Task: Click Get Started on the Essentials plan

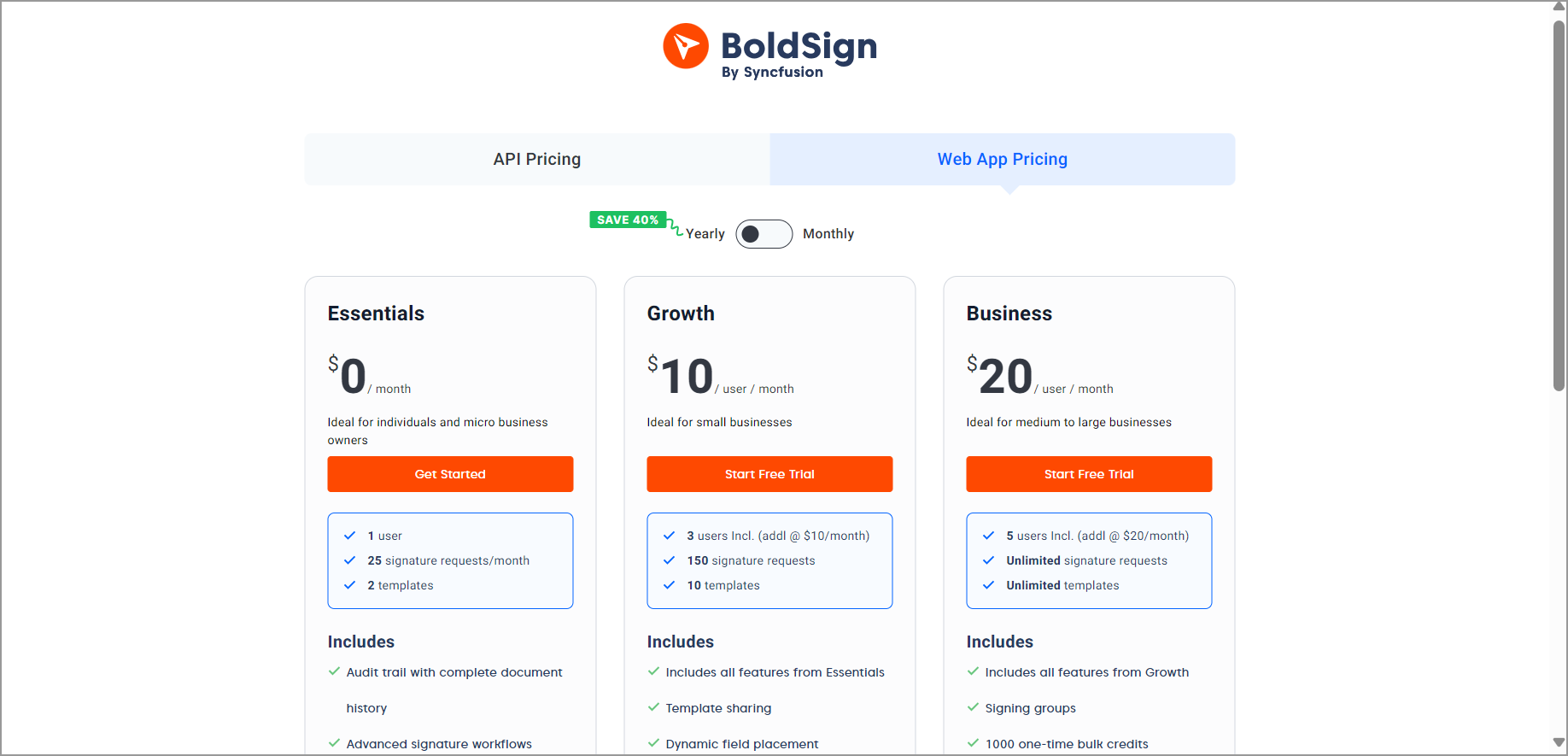Action: (x=450, y=474)
